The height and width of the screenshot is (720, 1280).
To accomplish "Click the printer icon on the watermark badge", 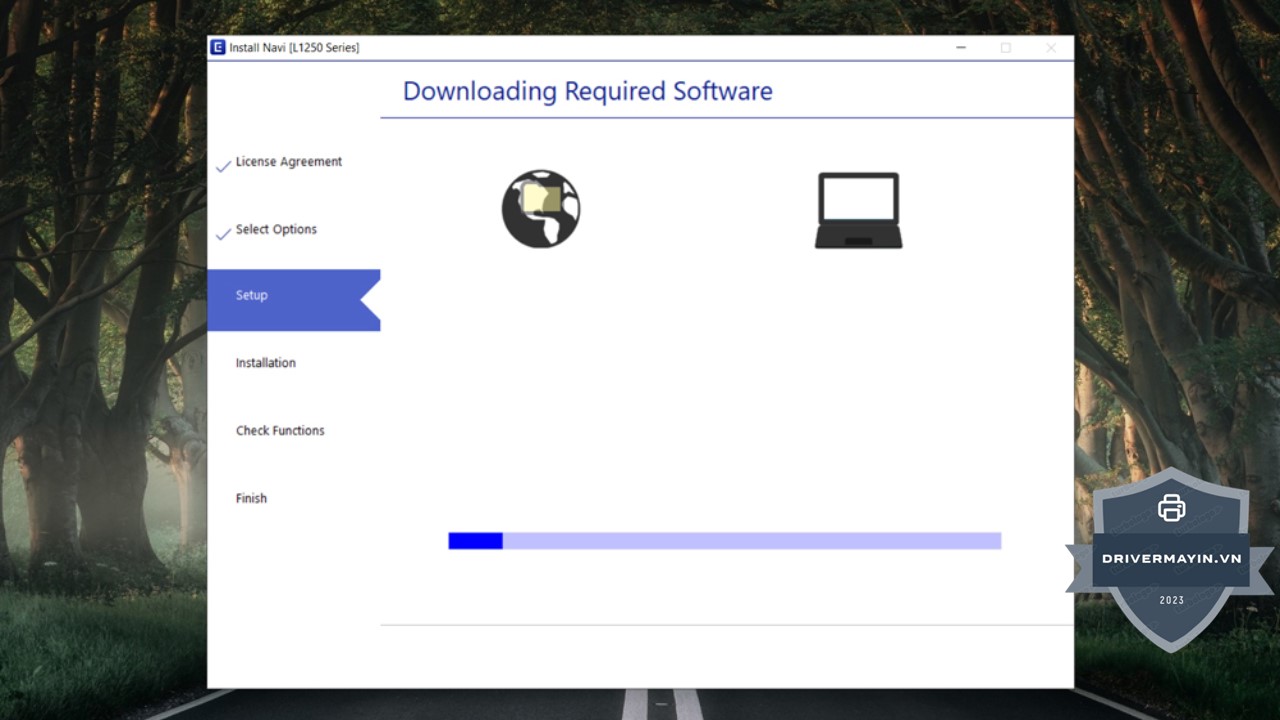I will pos(1171,508).
